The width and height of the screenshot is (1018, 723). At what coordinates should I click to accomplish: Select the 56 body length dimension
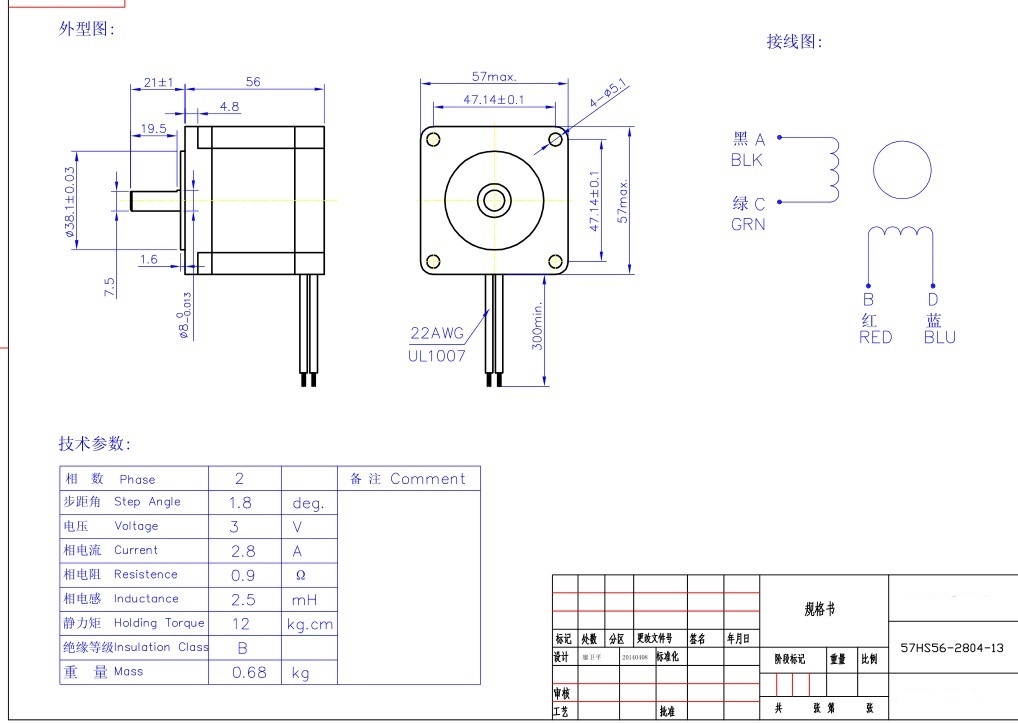click(253, 82)
